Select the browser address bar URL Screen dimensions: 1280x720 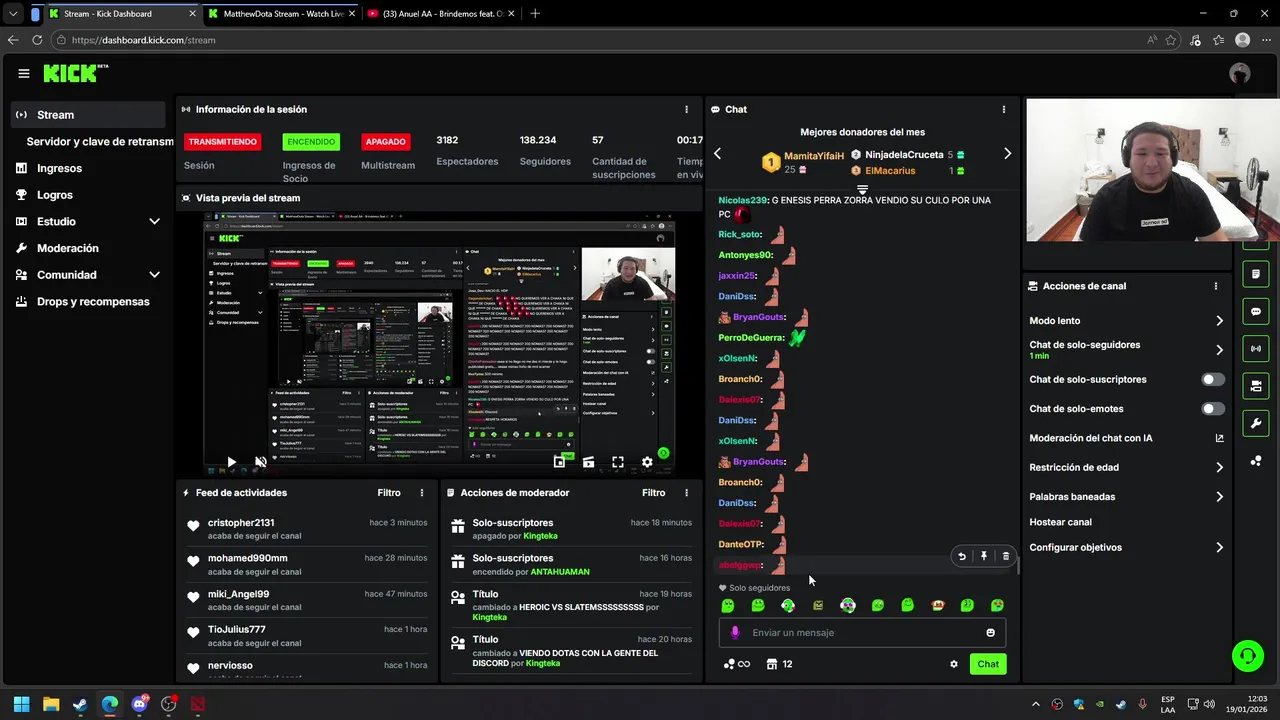coord(143,40)
